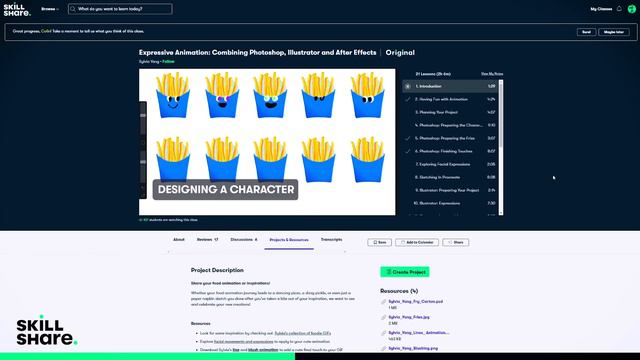640x360 pixels.
Task: Select lesson 6 Photoshop: Finishing Touches
Action: click(x=450, y=151)
